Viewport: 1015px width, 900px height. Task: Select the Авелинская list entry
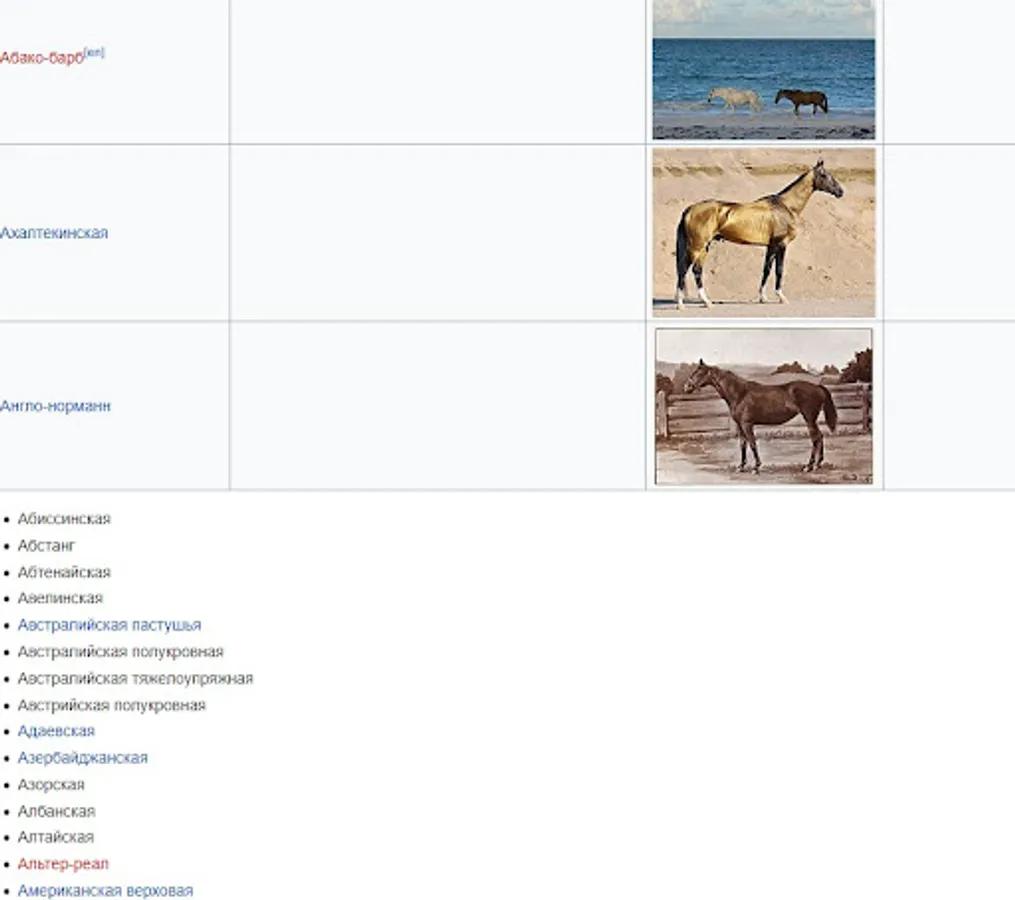[60, 598]
